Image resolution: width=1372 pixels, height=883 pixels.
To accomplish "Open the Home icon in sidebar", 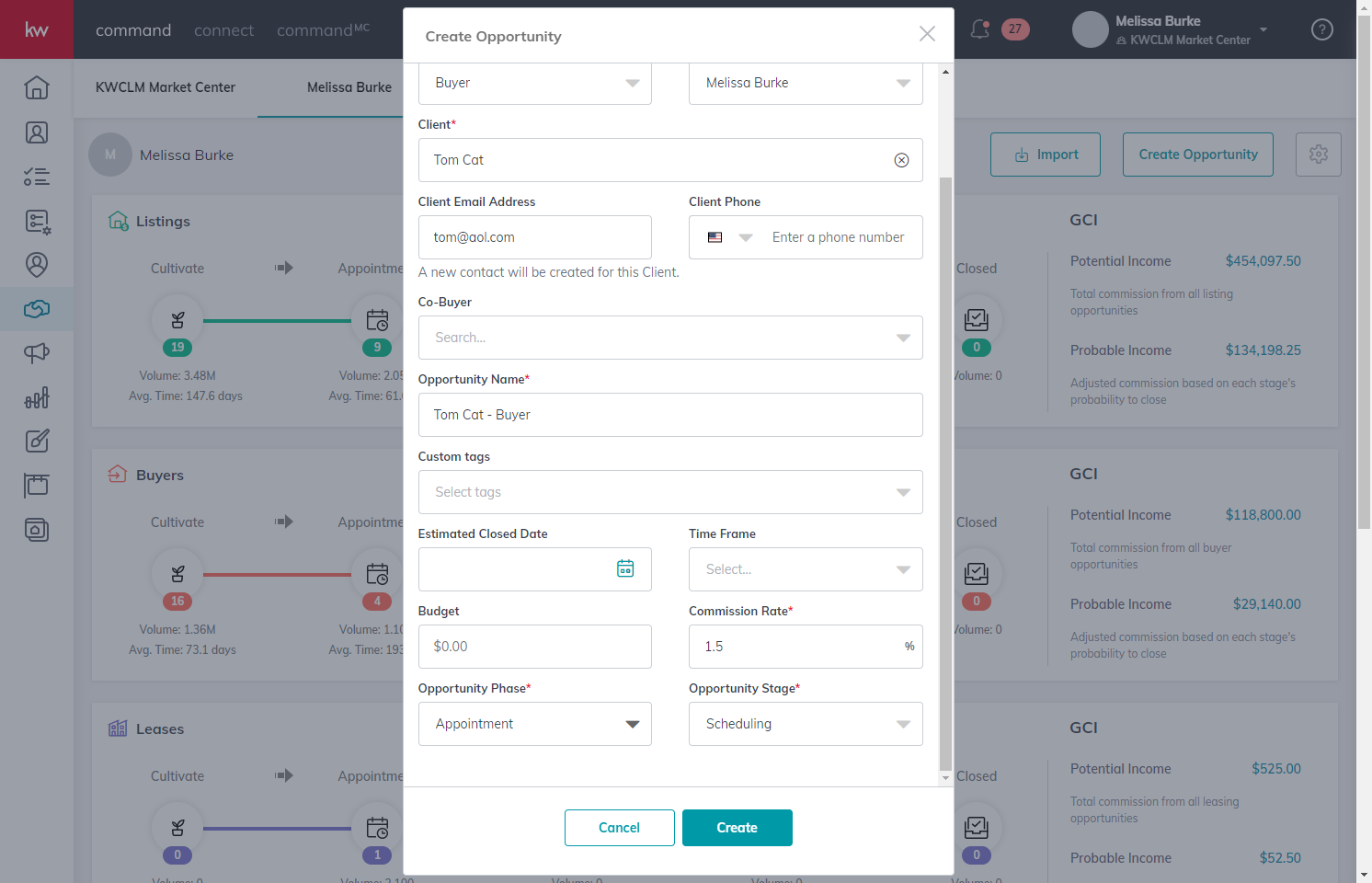I will (37, 87).
